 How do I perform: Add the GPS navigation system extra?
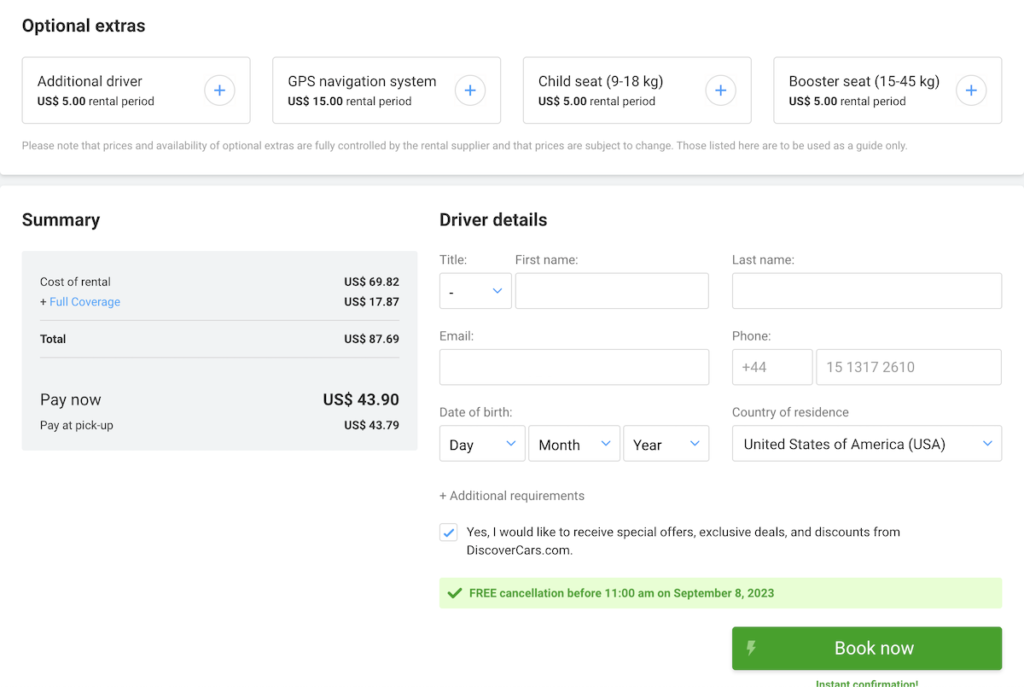pyautogui.click(x=470, y=90)
